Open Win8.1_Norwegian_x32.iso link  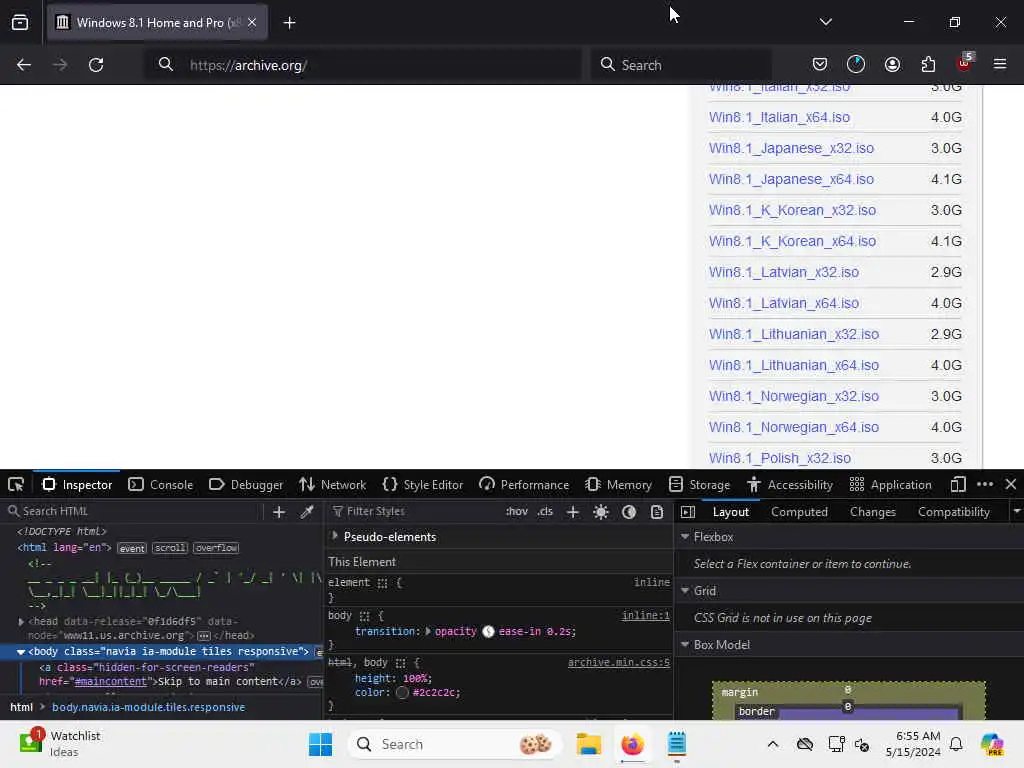pyautogui.click(x=793, y=396)
